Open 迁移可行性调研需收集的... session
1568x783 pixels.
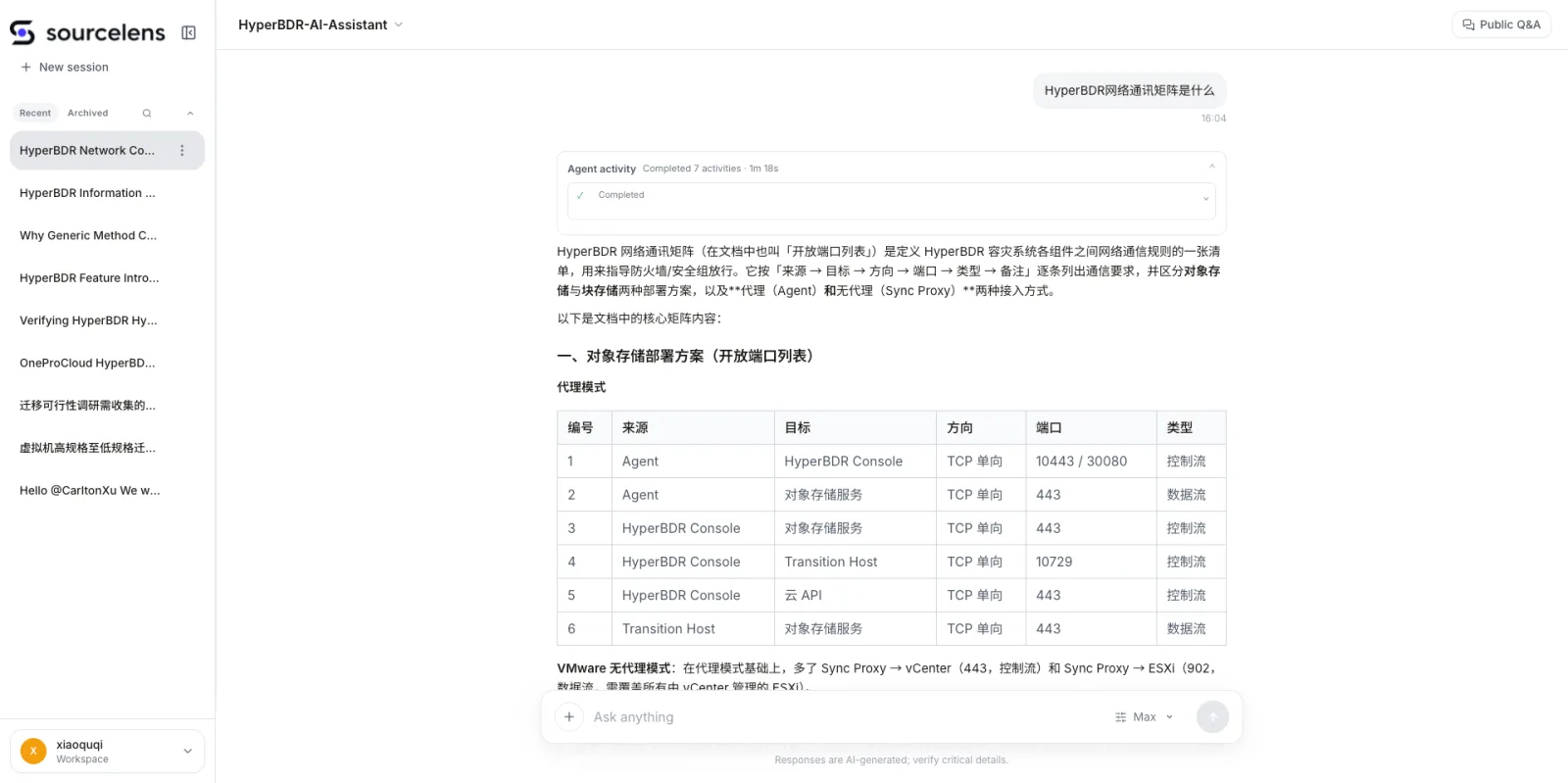tap(107, 405)
